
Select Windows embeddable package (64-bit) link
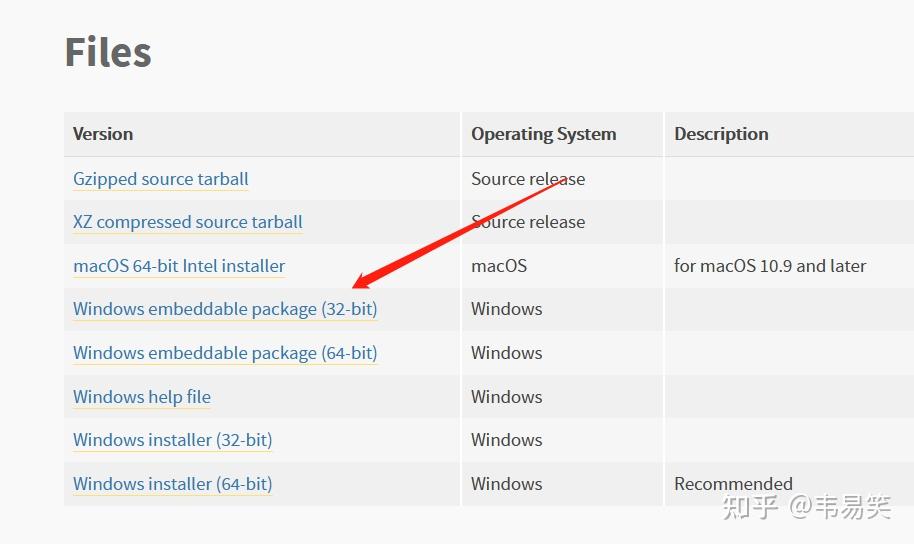[x=225, y=353]
